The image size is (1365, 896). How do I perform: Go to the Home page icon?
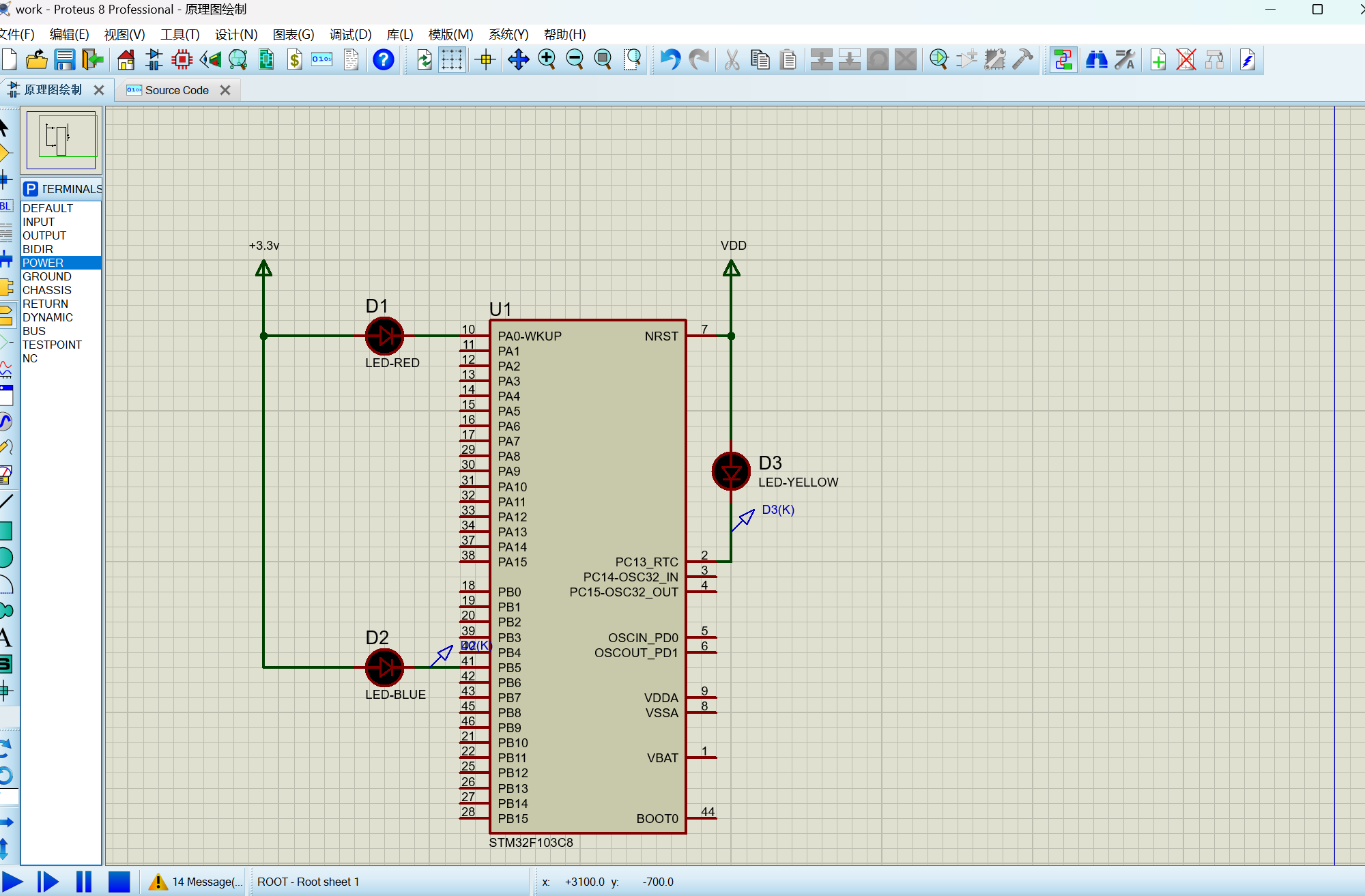[x=126, y=60]
